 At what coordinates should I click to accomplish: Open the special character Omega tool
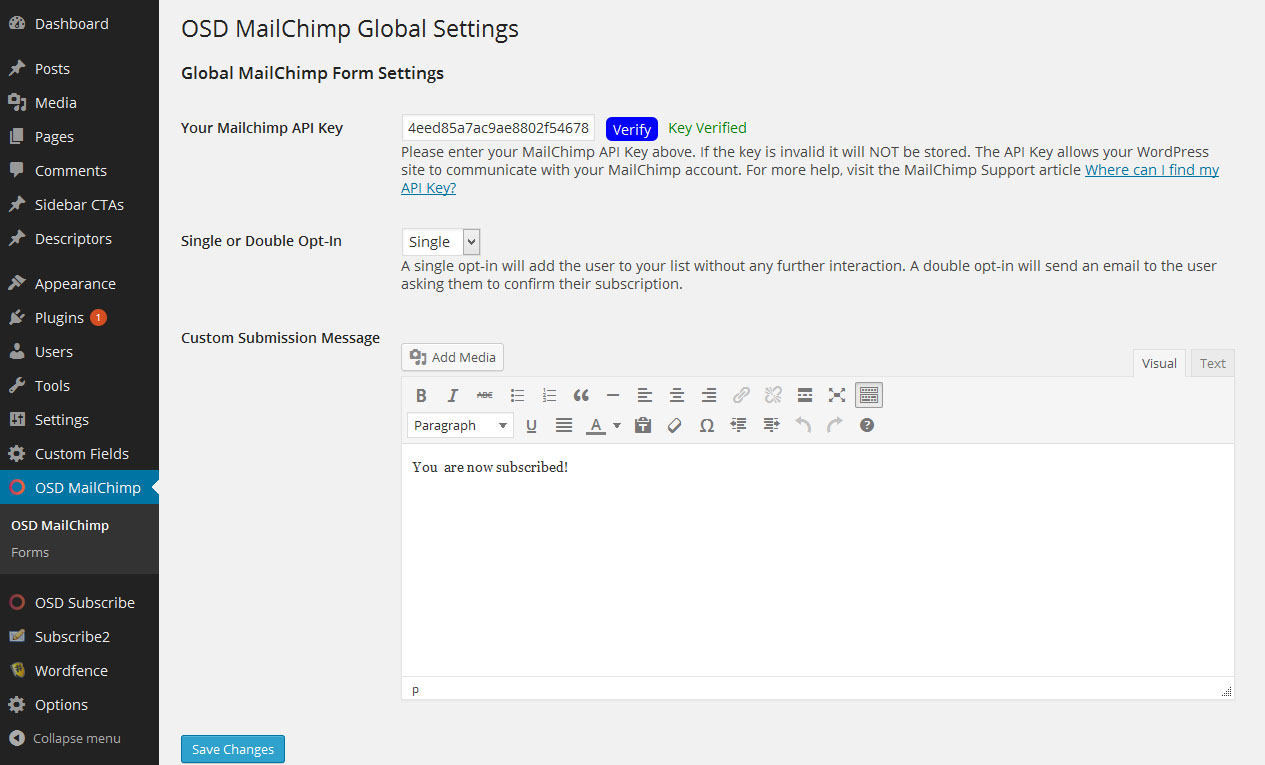pyautogui.click(x=707, y=425)
